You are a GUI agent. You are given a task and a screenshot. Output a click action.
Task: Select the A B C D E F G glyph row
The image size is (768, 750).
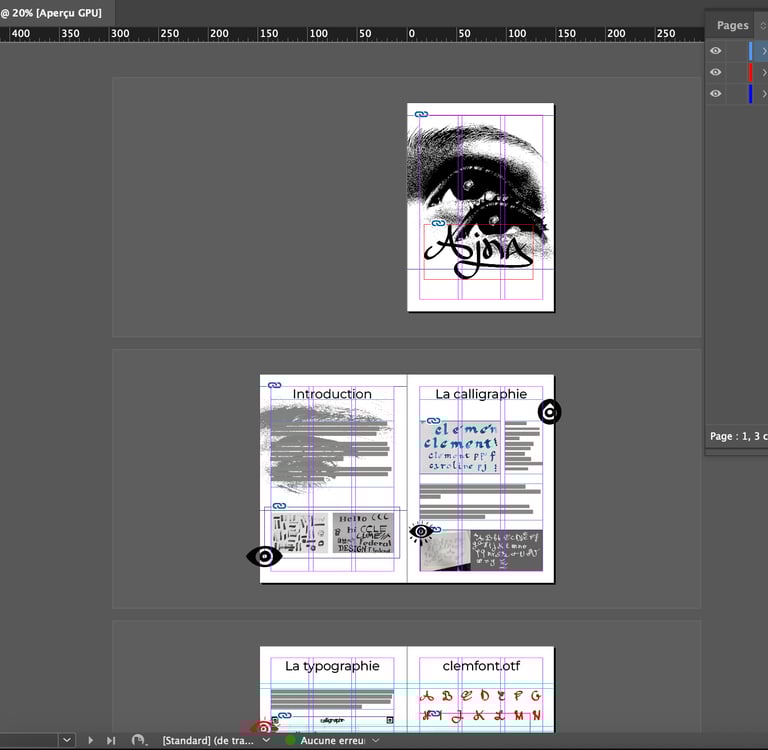(481, 696)
